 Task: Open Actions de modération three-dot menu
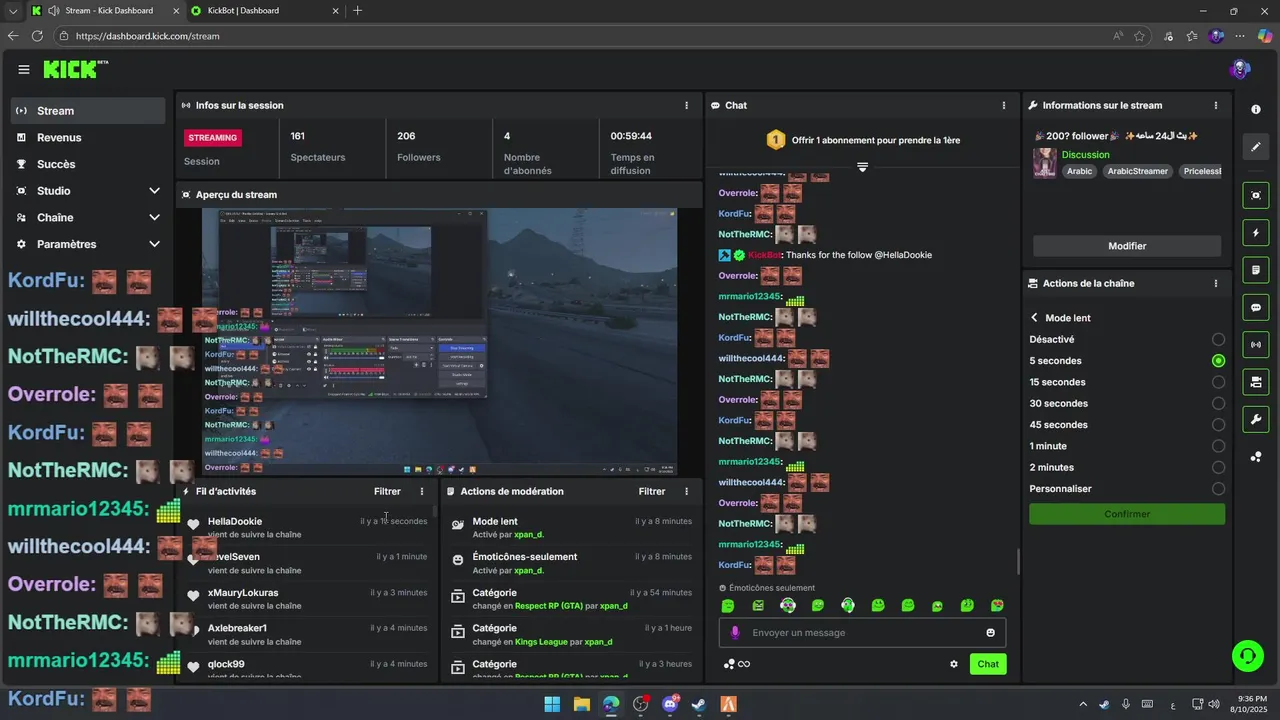(x=686, y=491)
